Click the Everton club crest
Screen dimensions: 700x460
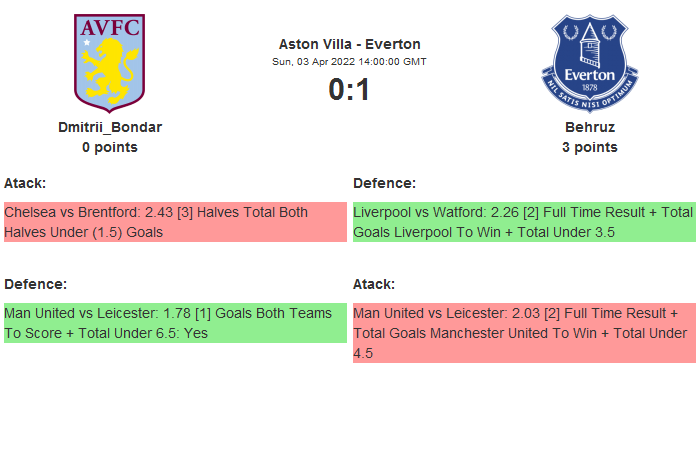(589, 62)
